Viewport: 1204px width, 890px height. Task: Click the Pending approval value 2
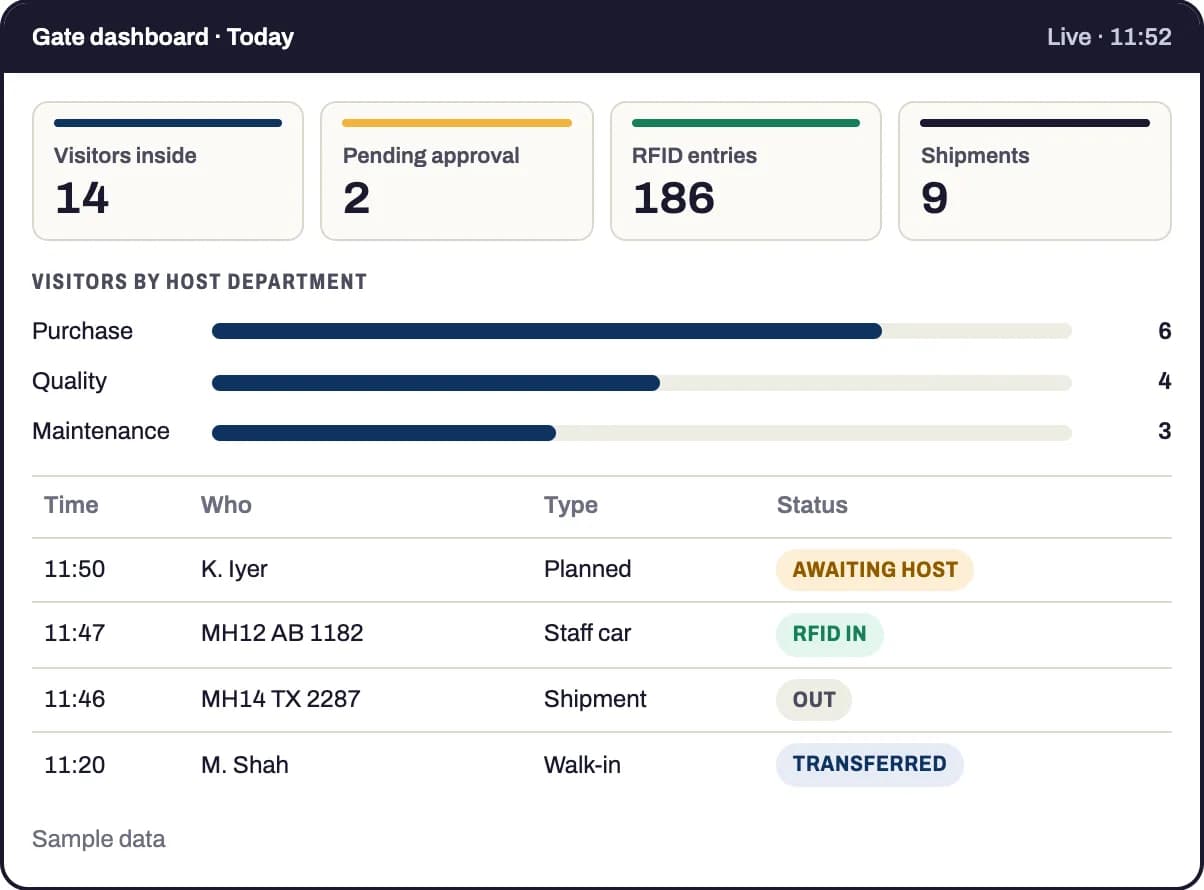pos(357,198)
